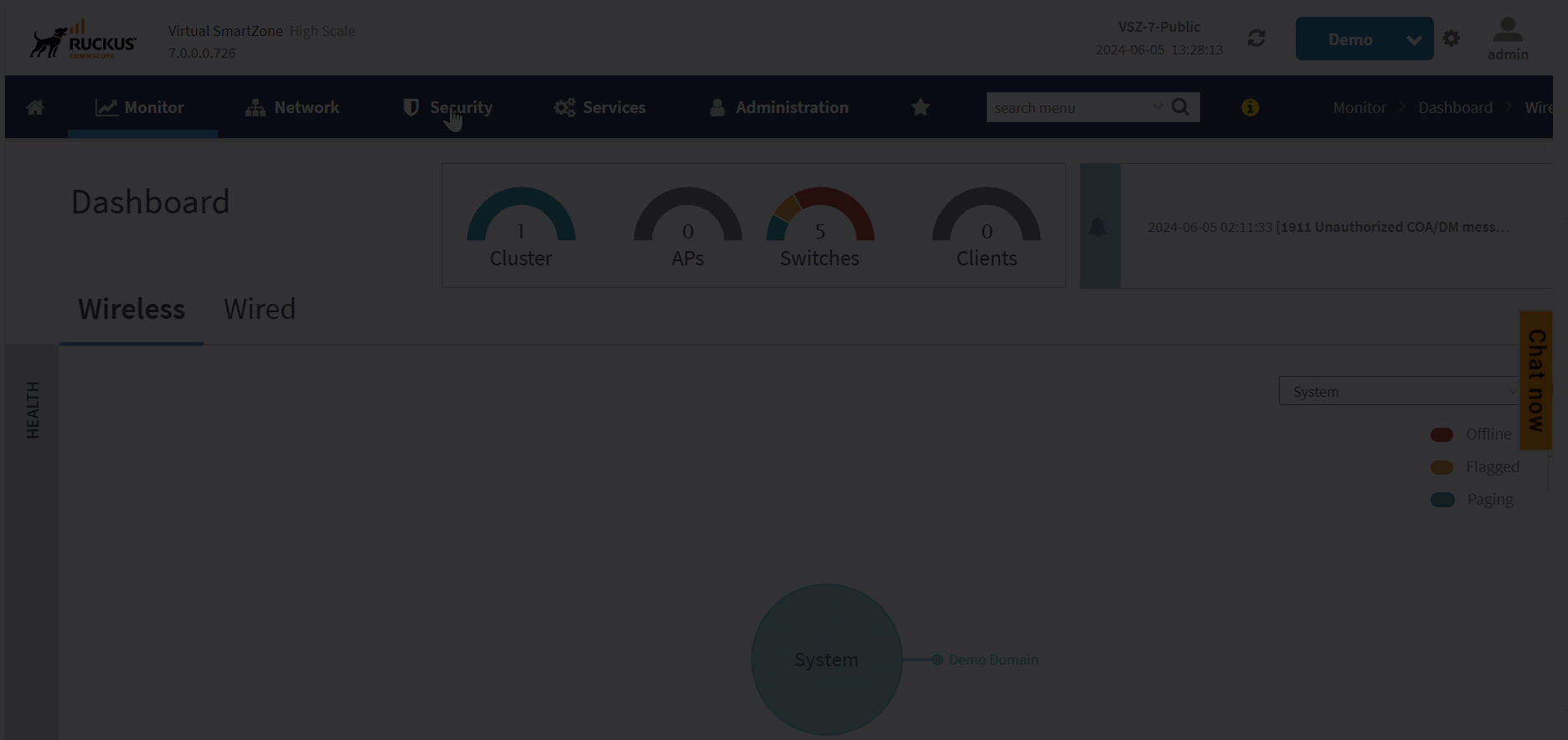
Task: Click the yellow info icon
Action: [1250, 107]
